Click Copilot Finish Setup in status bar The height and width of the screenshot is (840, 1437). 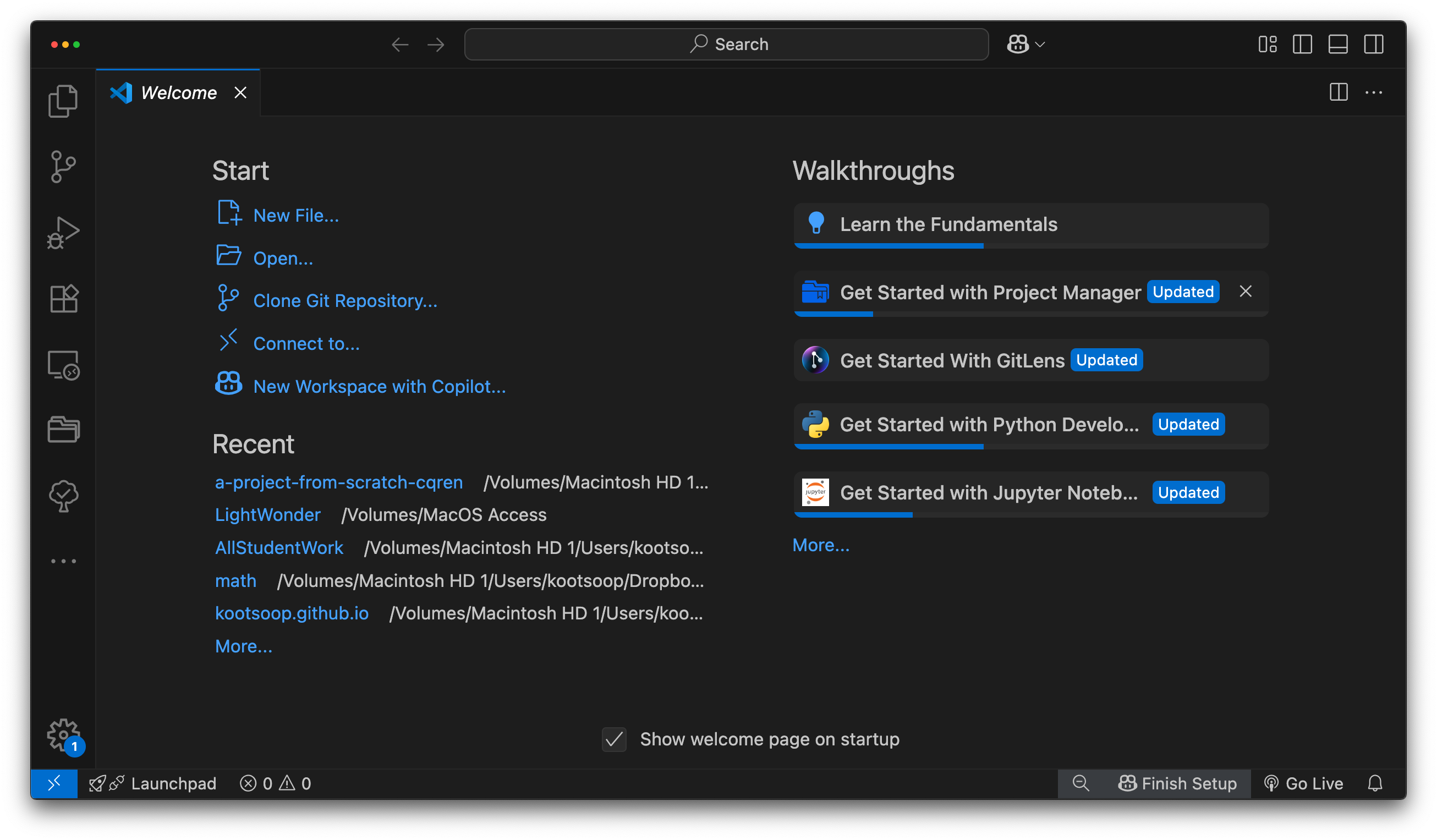[1177, 783]
